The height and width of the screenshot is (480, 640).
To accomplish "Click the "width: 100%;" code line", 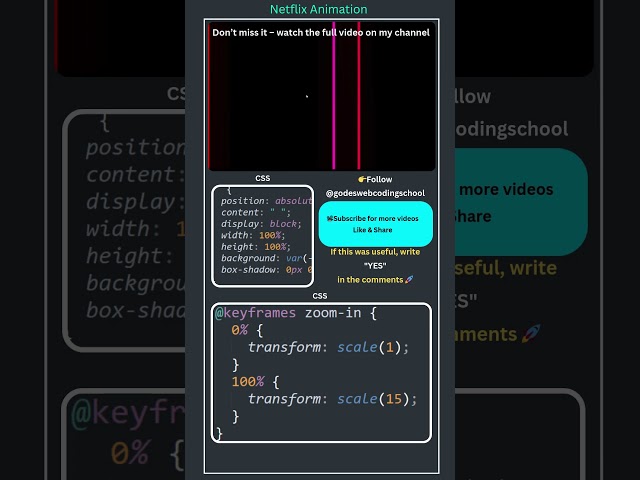I will point(253,235).
